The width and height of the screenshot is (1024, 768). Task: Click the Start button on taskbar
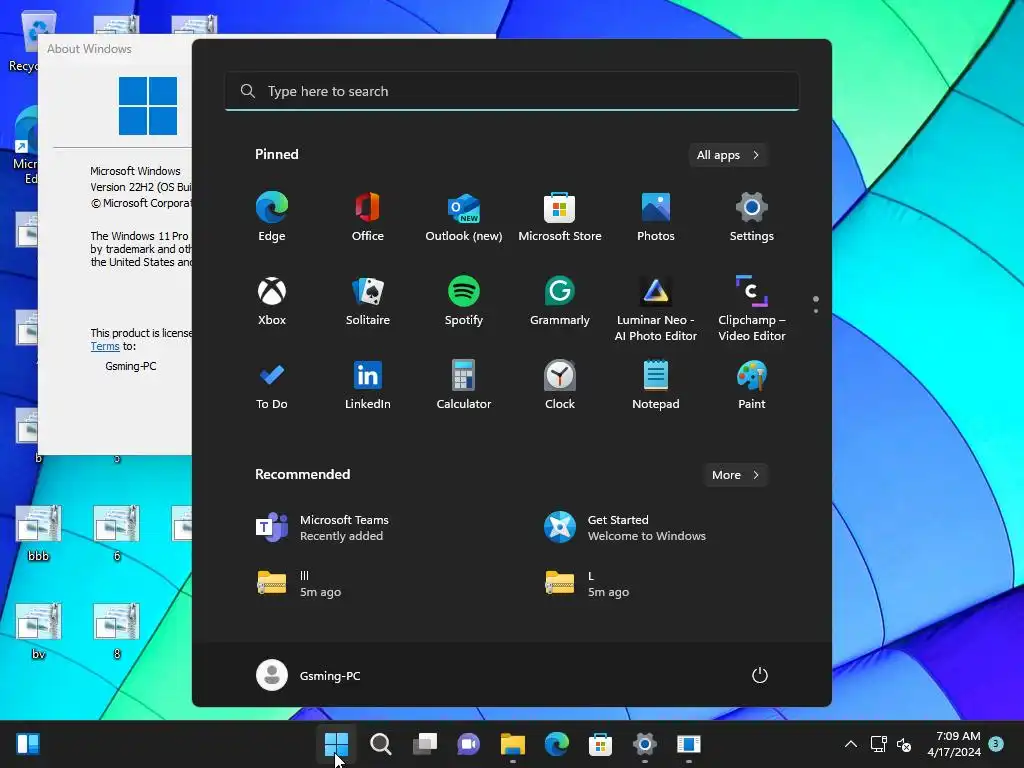pyautogui.click(x=337, y=744)
